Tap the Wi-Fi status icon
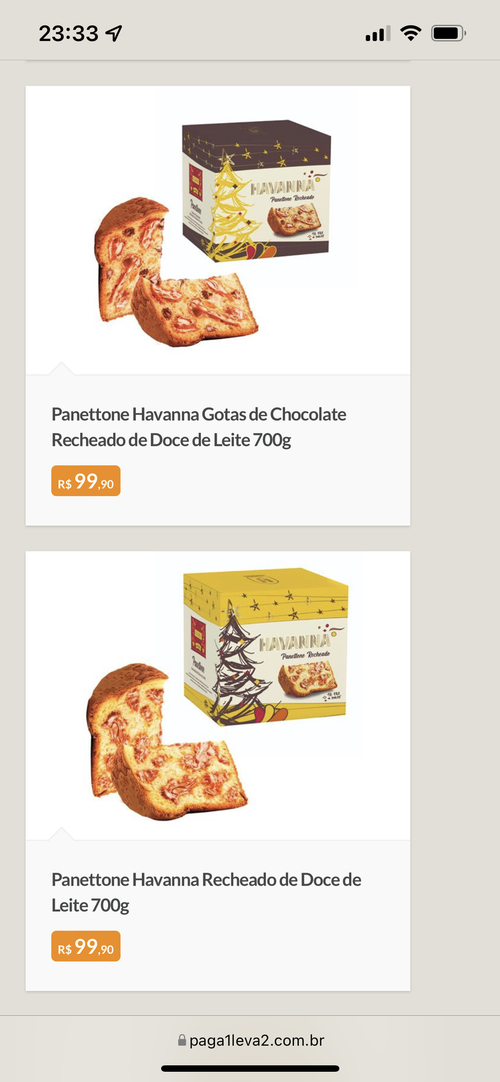Viewport: 500px width, 1082px height. 411,32
